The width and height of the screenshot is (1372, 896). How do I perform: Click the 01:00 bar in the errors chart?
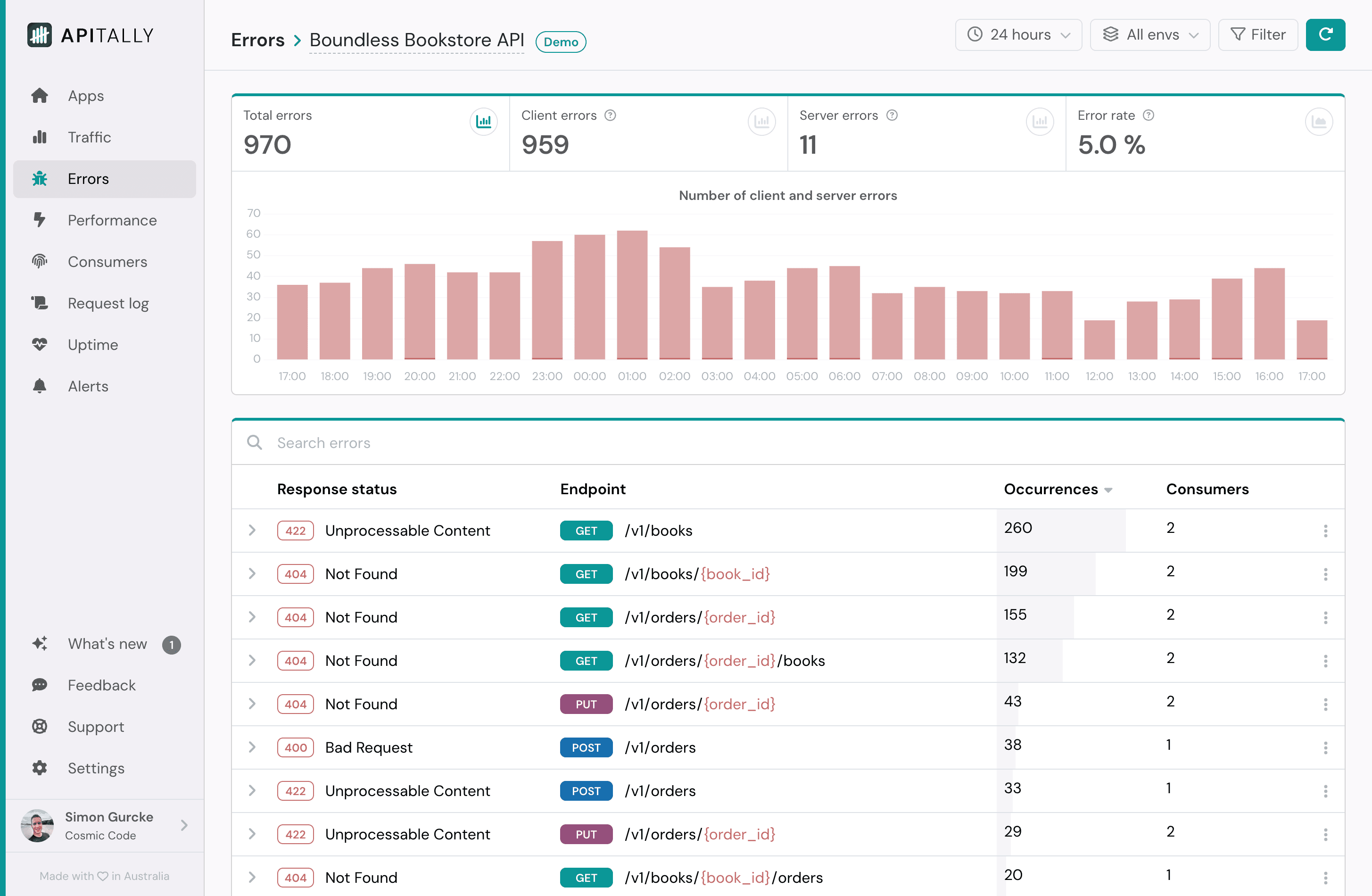(632, 295)
